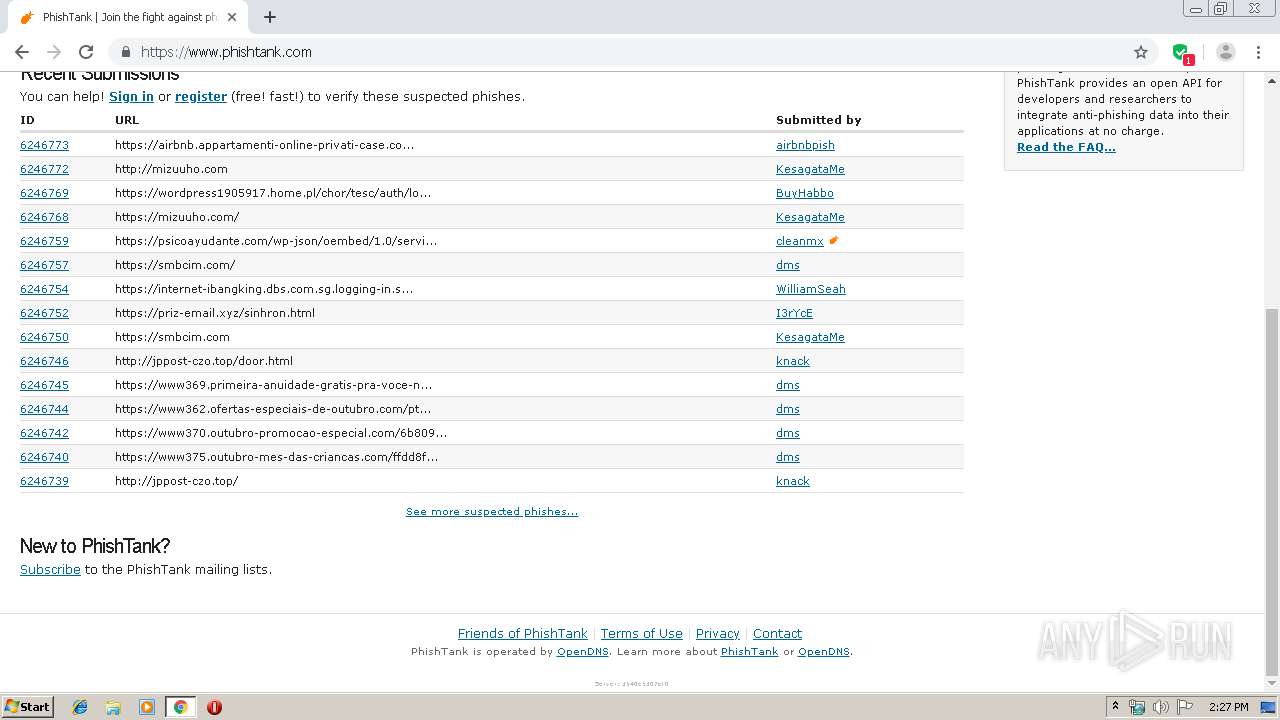The image size is (1280, 720).
Task: Open phish ID 6246745
Action: 44,385
